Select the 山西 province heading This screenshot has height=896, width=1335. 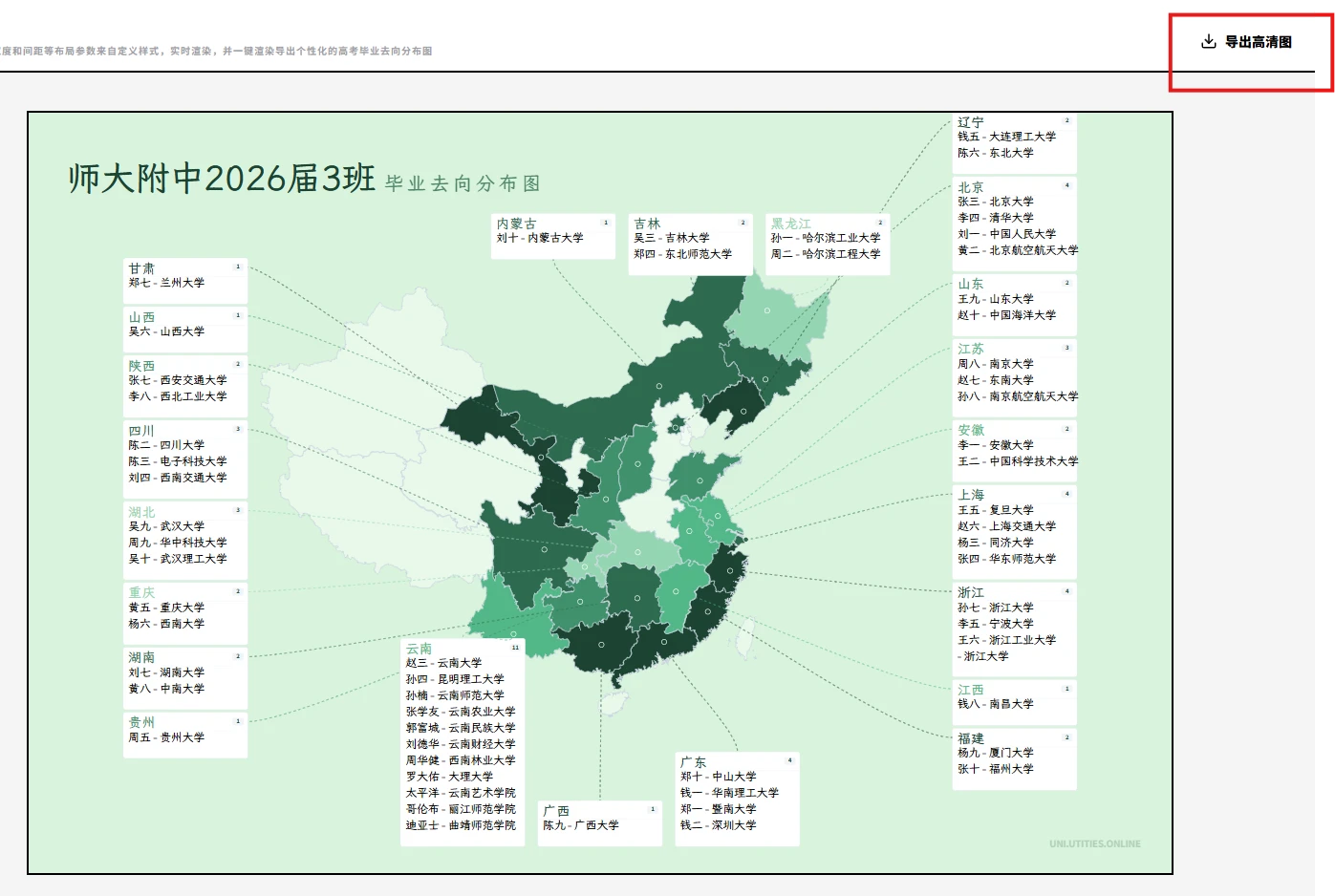pos(141,317)
